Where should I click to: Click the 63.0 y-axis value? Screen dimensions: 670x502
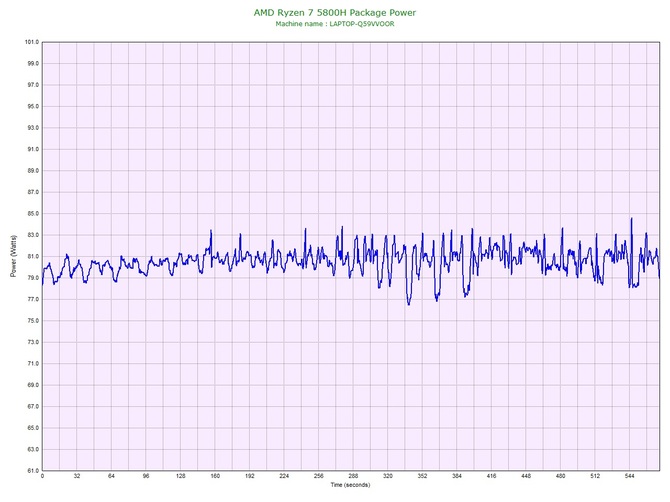pos(32,449)
